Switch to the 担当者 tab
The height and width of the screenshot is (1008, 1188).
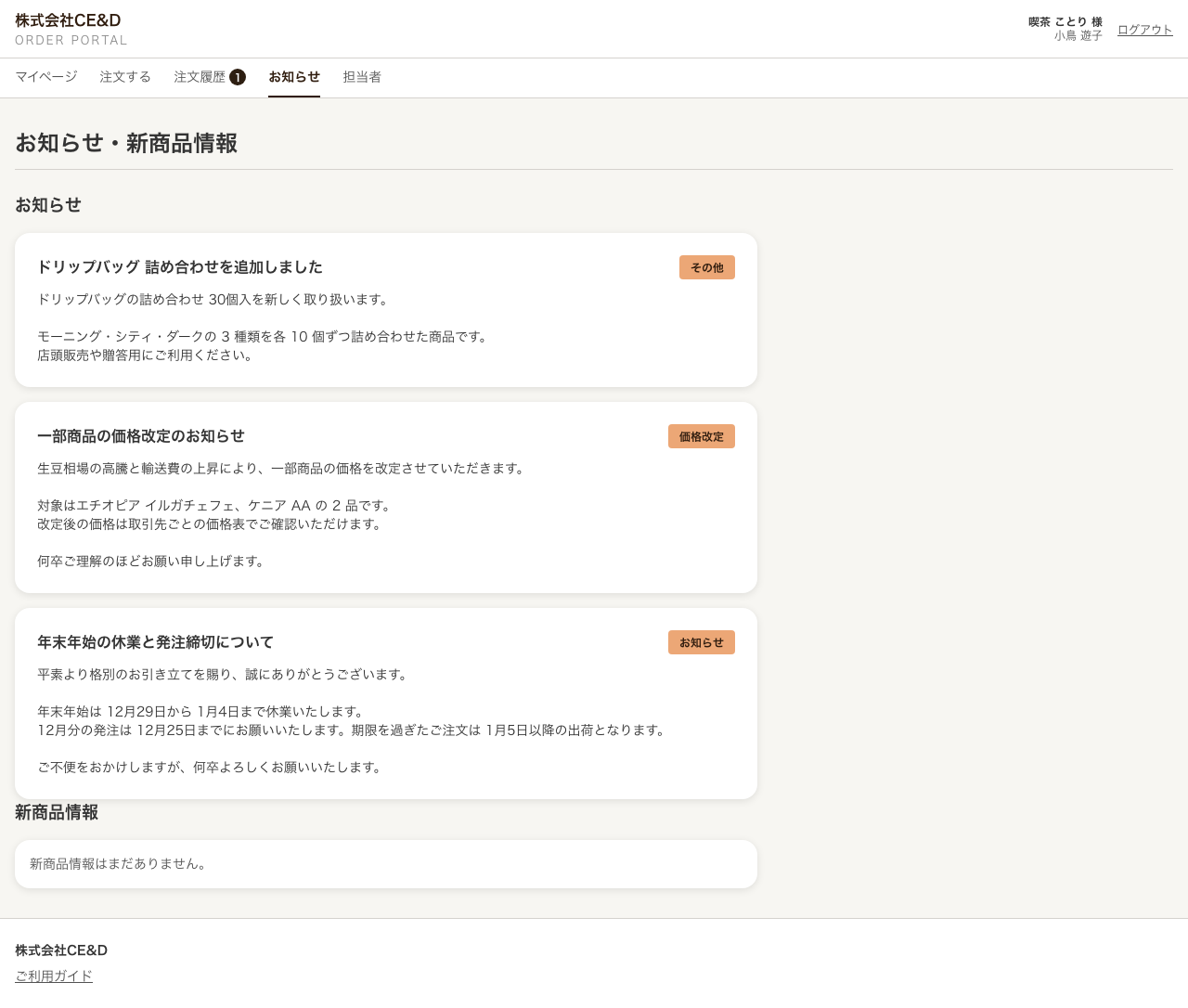362,77
